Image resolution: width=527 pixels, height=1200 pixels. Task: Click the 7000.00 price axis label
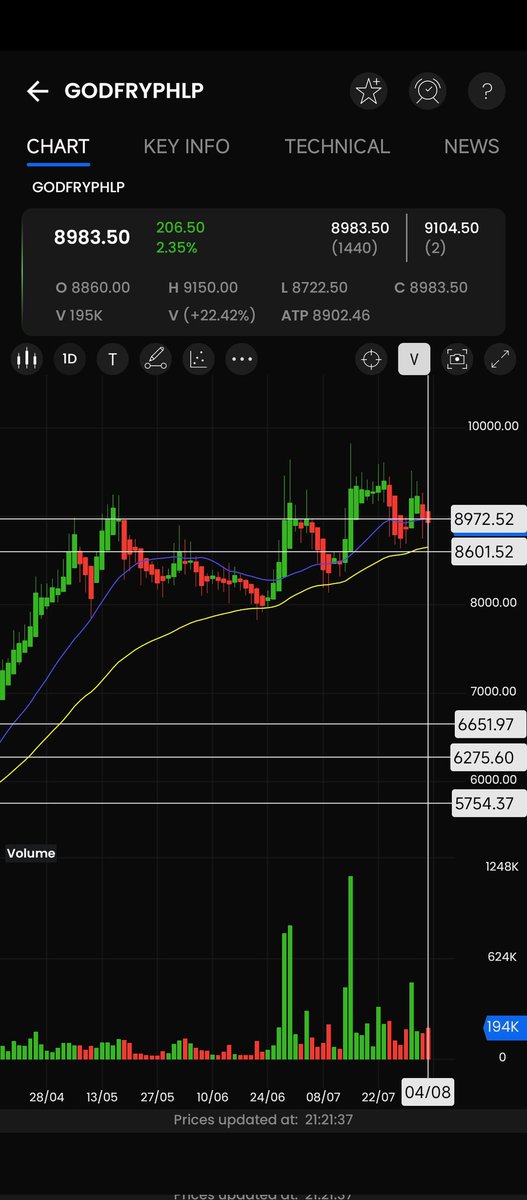tap(496, 691)
